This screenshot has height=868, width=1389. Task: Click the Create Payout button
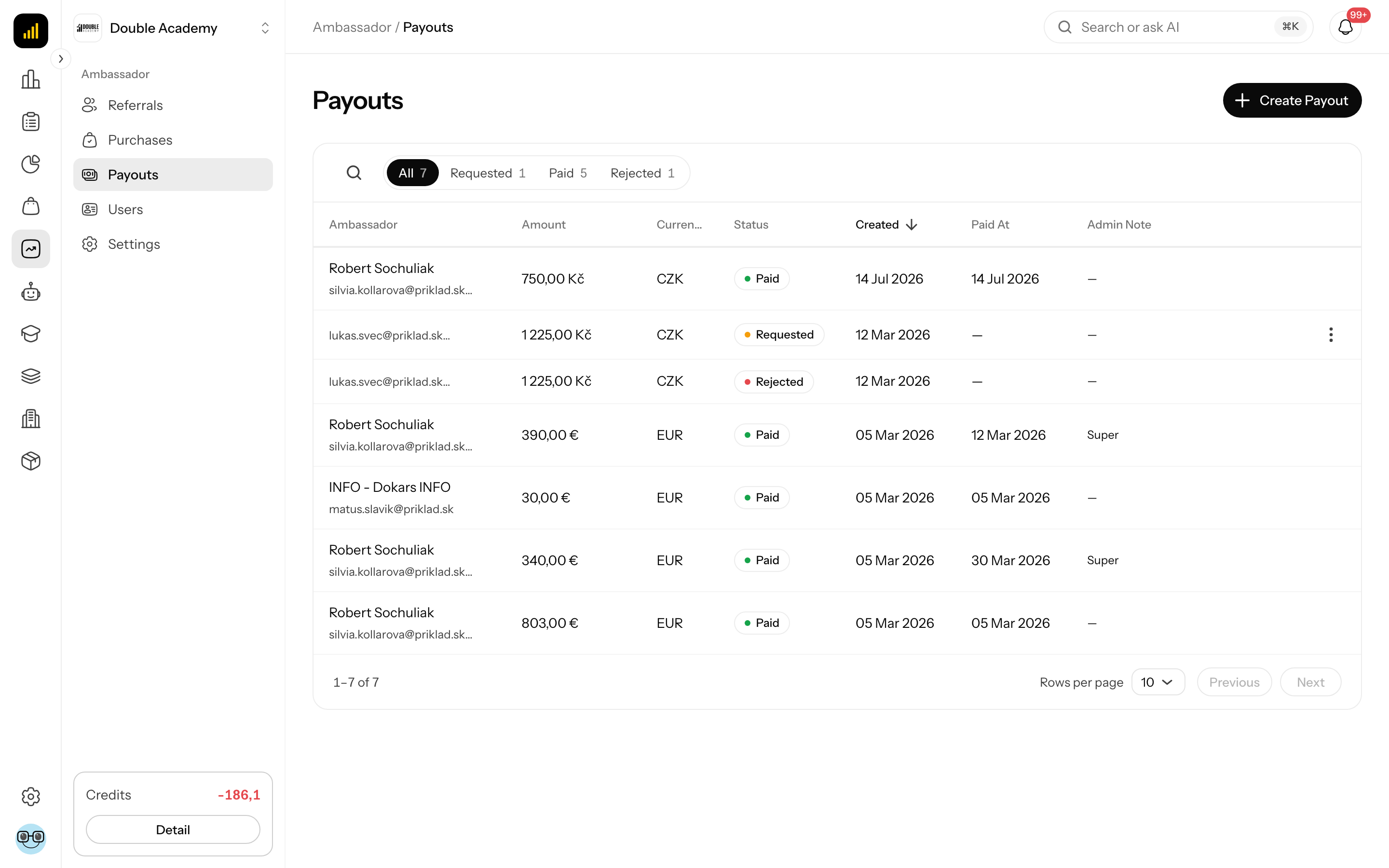(x=1292, y=100)
